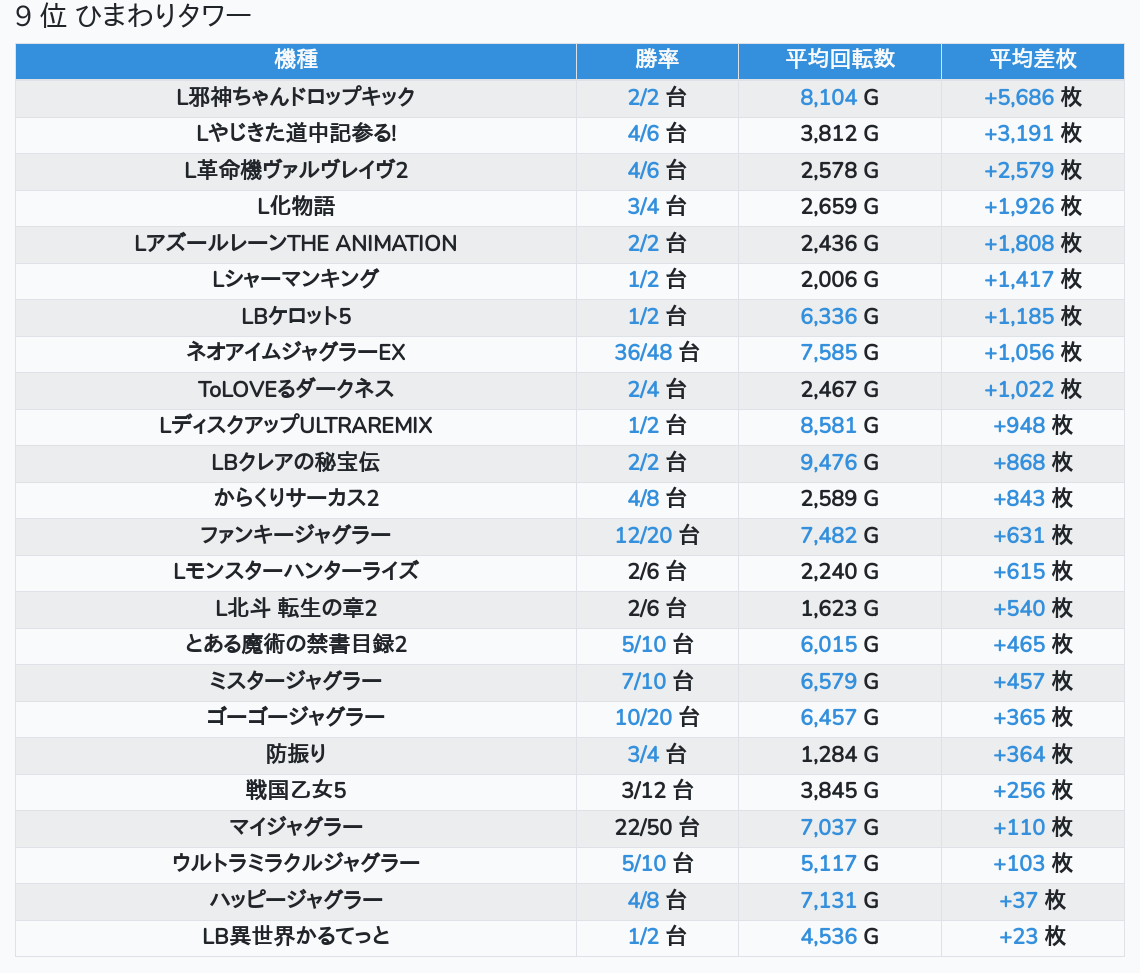Click the +37 枚 average difference value
1140x973 pixels.
[x=1032, y=901]
